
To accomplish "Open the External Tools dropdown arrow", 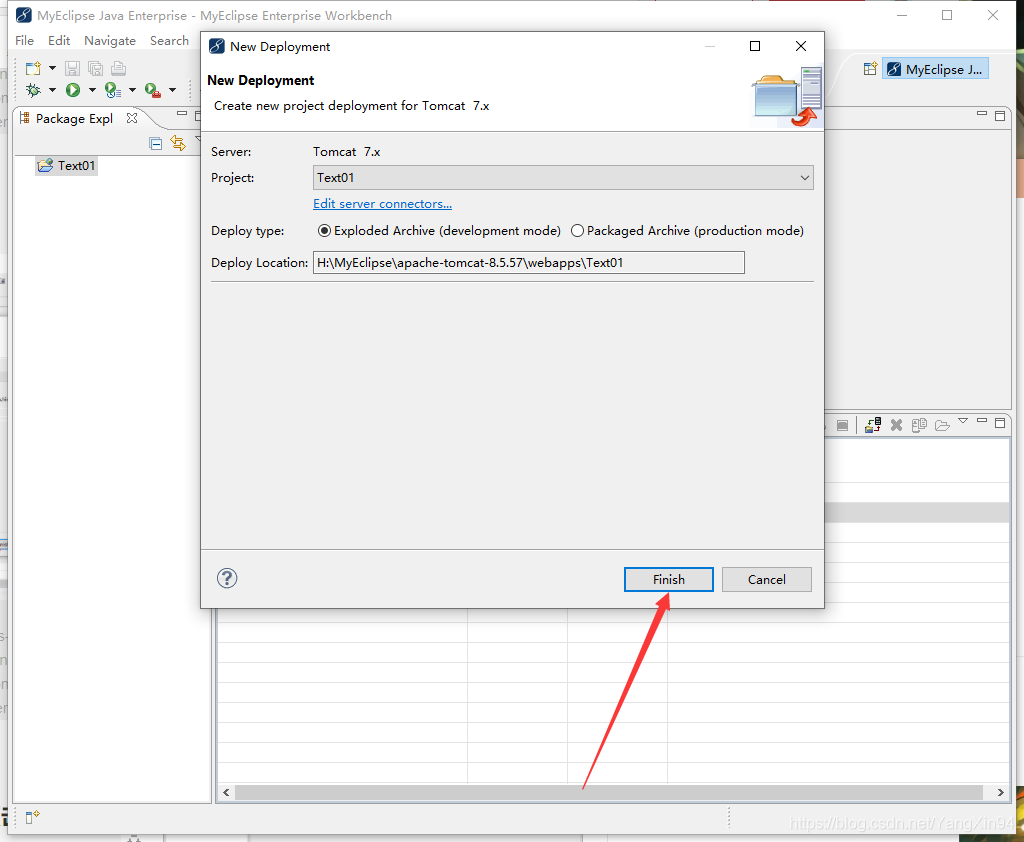I will coord(172,89).
